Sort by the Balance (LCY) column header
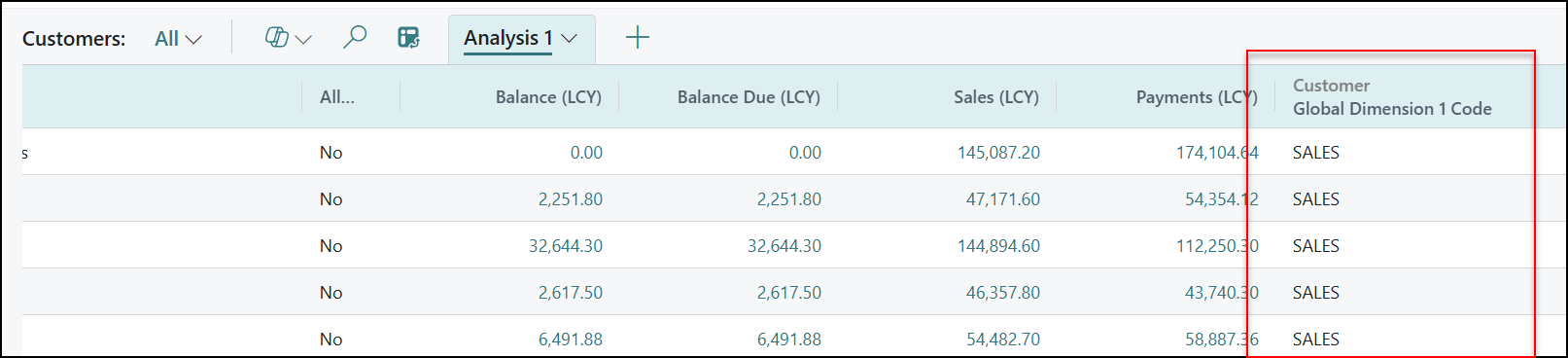Viewport: 1568px width, 358px height. (x=548, y=97)
